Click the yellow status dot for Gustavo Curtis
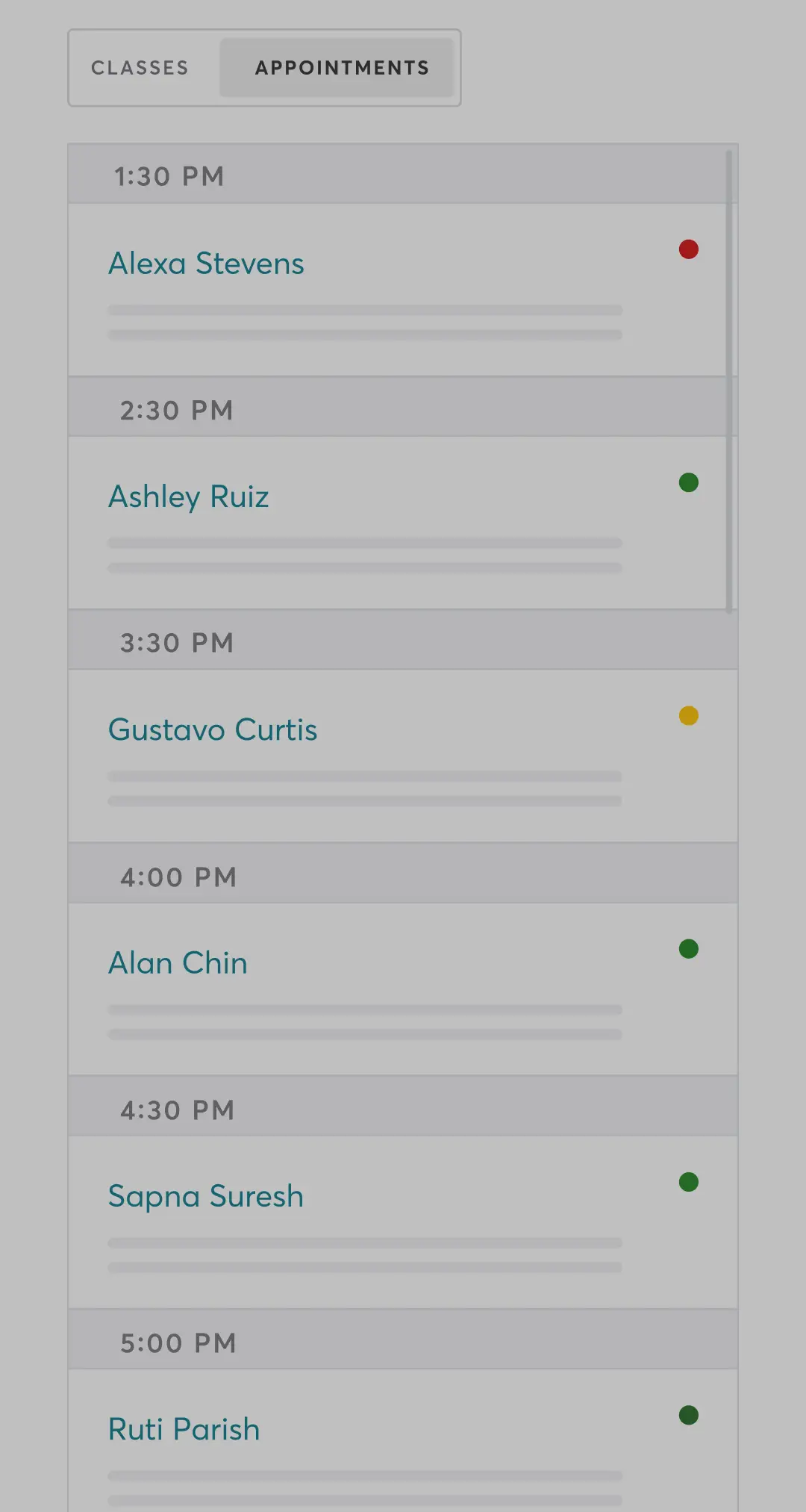 click(x=688, y=715)
